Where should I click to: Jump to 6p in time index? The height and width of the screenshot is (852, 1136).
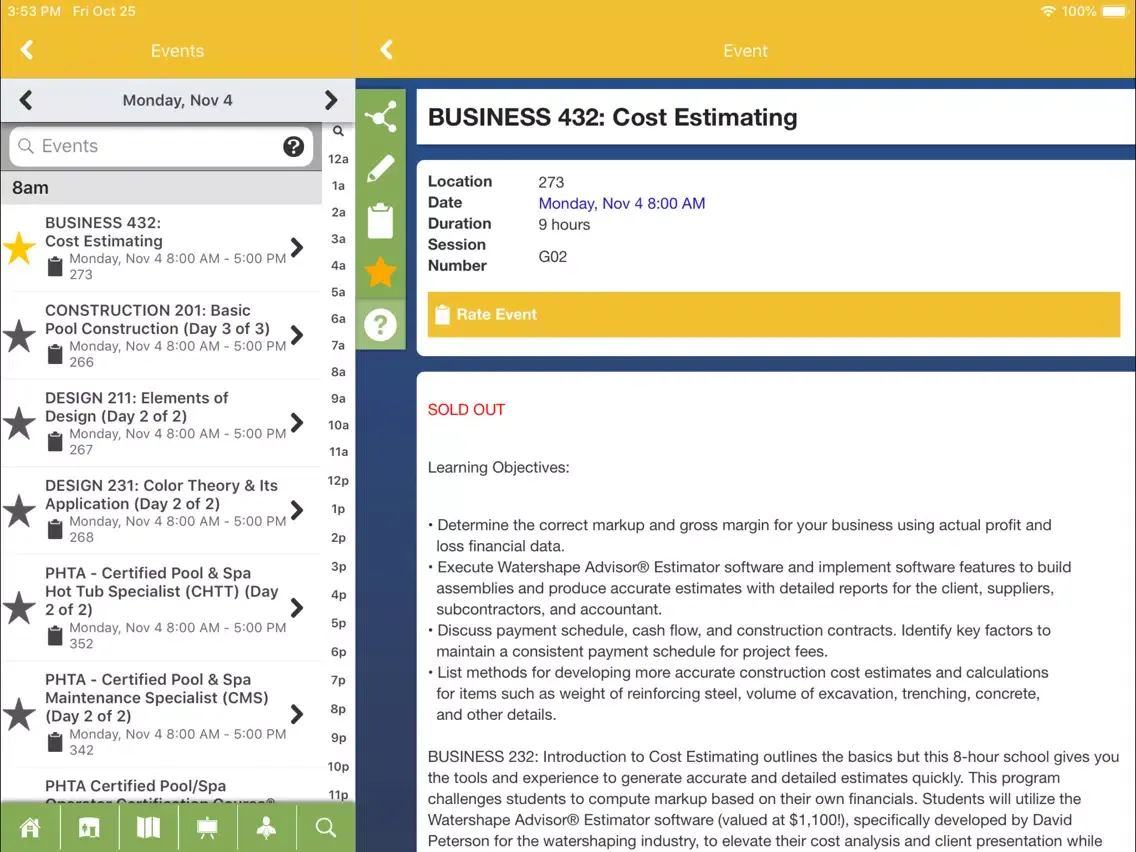pyautogui.click(x=338, y=652)
